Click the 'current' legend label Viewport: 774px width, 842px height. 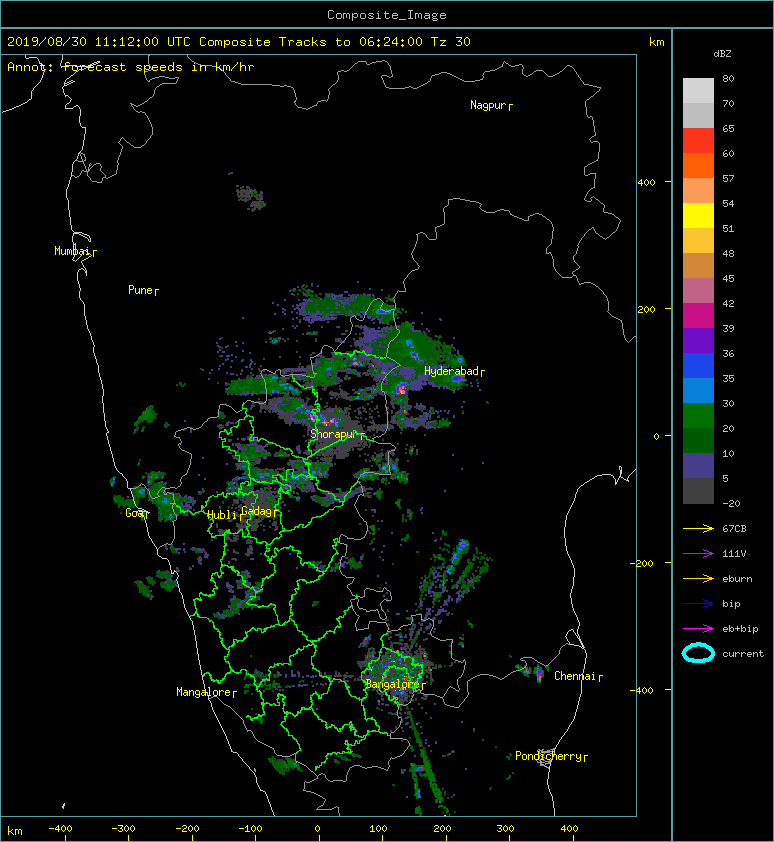click(743, 654)
